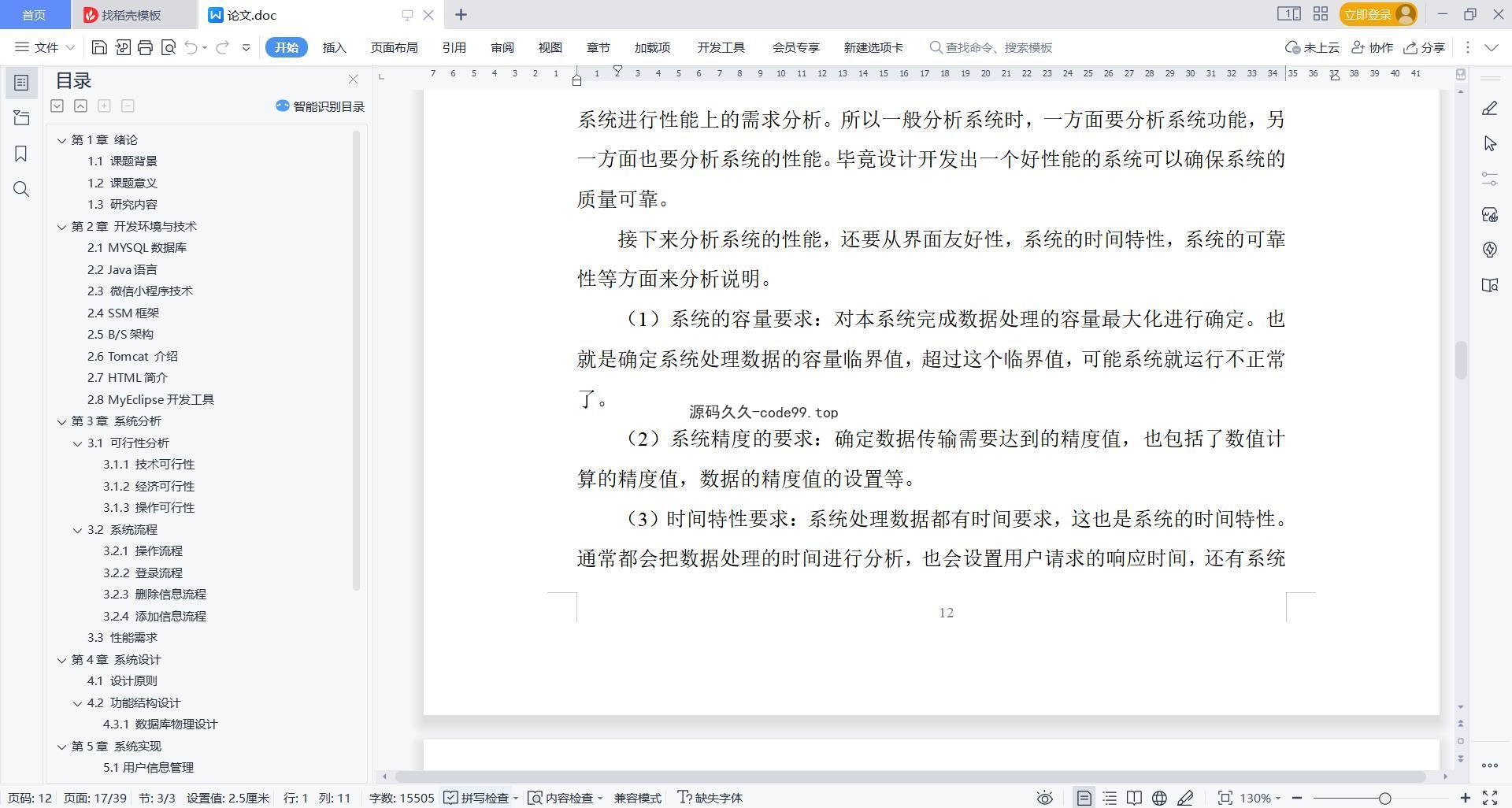This screenshot has height=808, width=1512.
Task: Collapse 第 1 章 绪论 tree node
Action: point(61,140)
